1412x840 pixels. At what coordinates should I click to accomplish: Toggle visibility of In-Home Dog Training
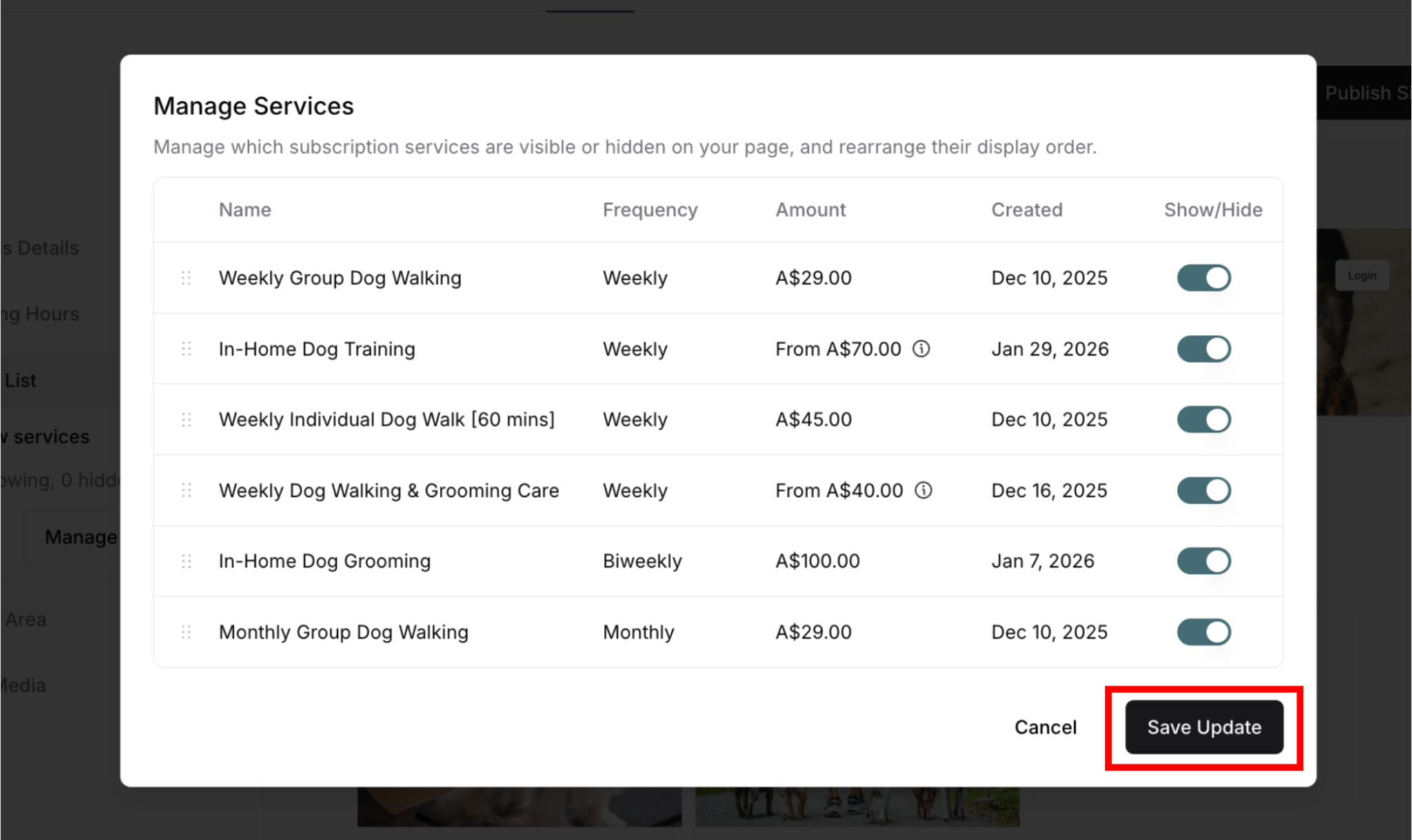tap(1203, 349)
